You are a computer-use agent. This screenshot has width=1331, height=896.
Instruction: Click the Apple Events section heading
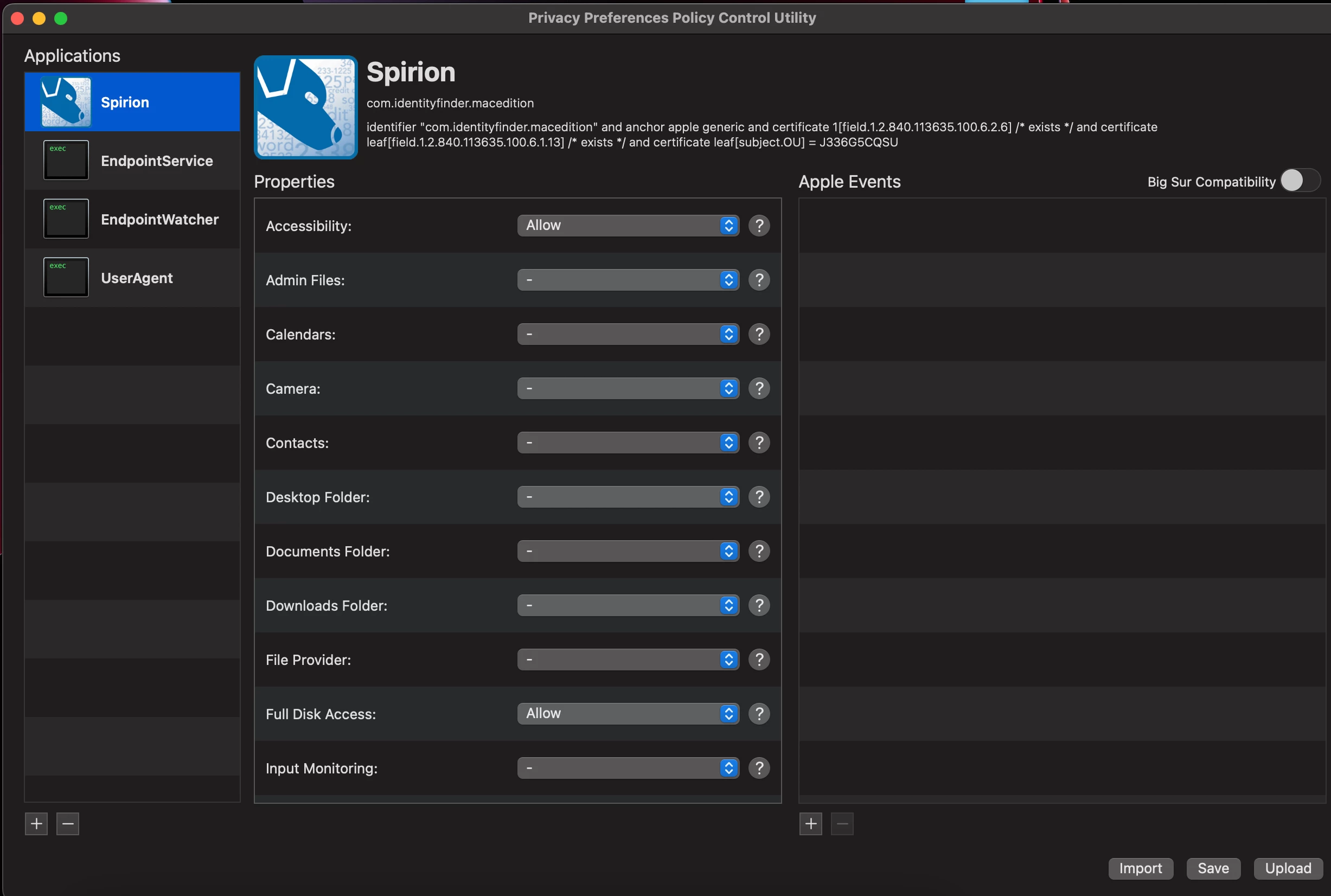(850, 182)
